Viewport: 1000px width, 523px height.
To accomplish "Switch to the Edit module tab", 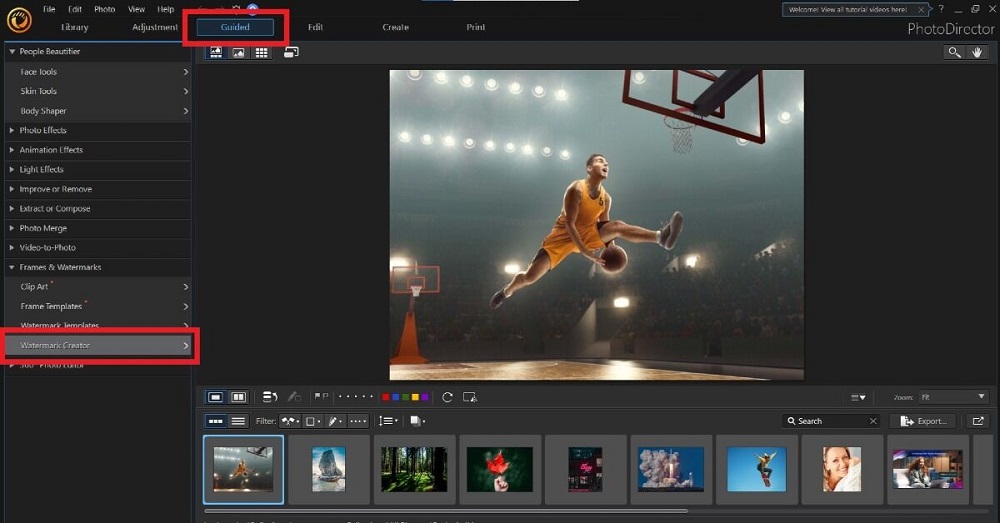I will click(315, 27).
